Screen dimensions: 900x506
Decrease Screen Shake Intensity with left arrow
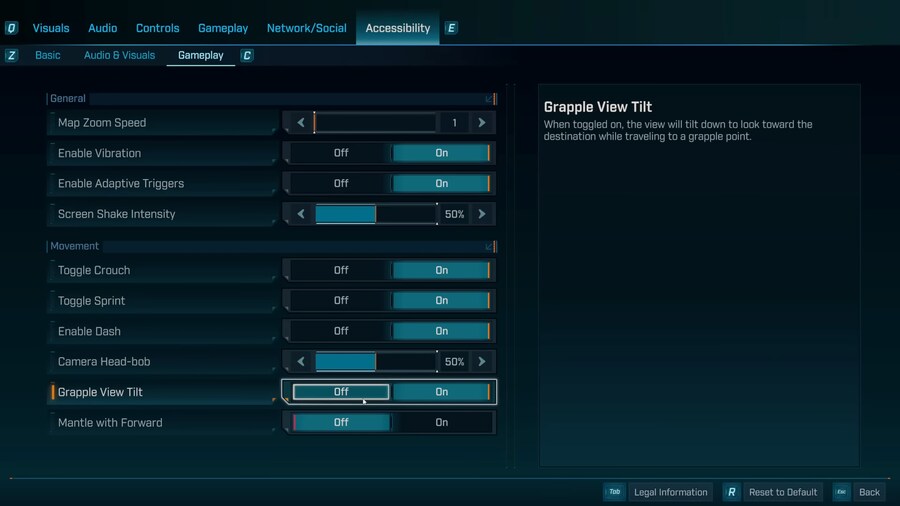300,214
